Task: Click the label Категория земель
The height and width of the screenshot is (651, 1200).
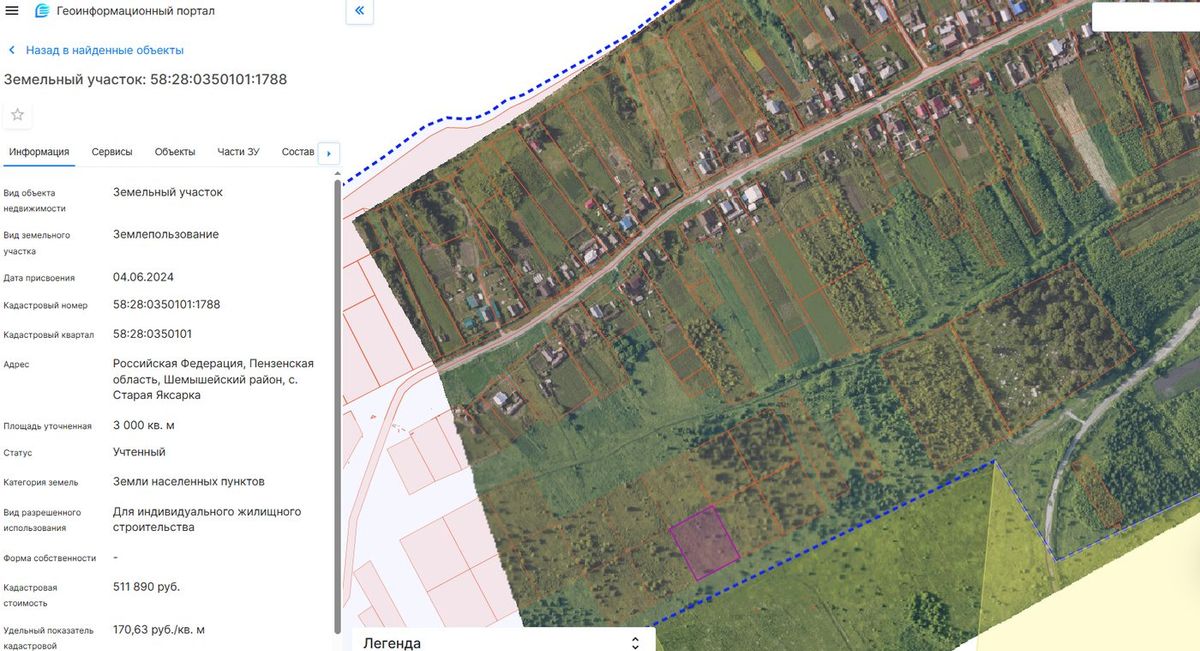Action: pos(41,482)
